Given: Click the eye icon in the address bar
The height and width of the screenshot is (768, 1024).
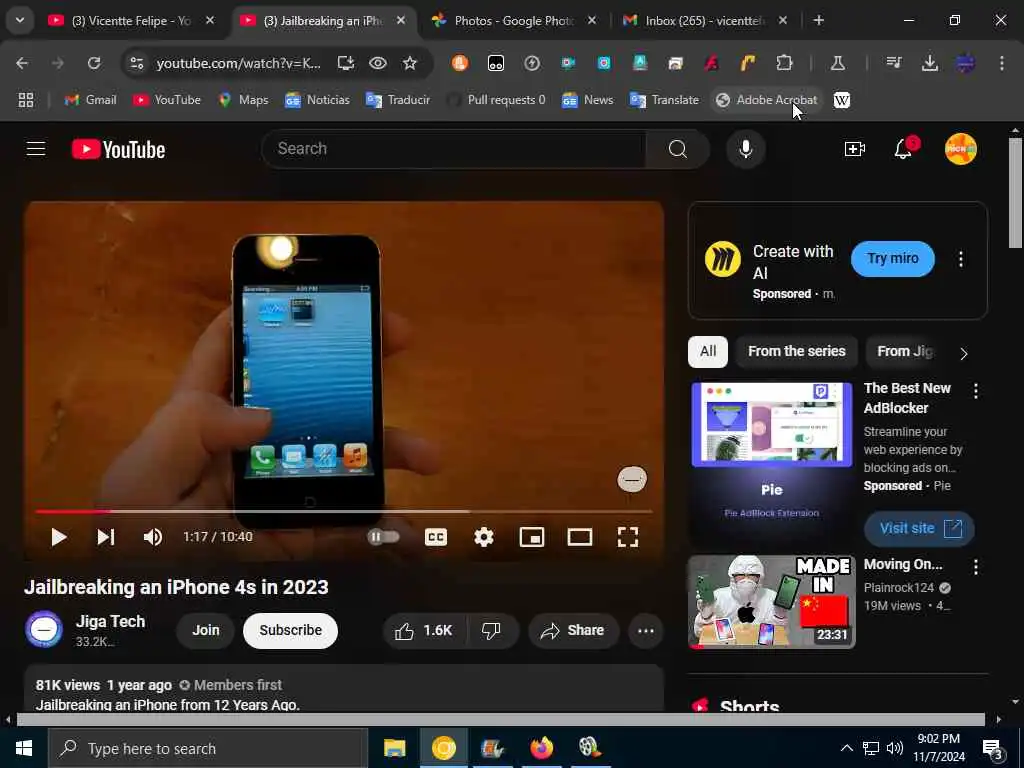Looking at the screenshot, I should point(377,63).
